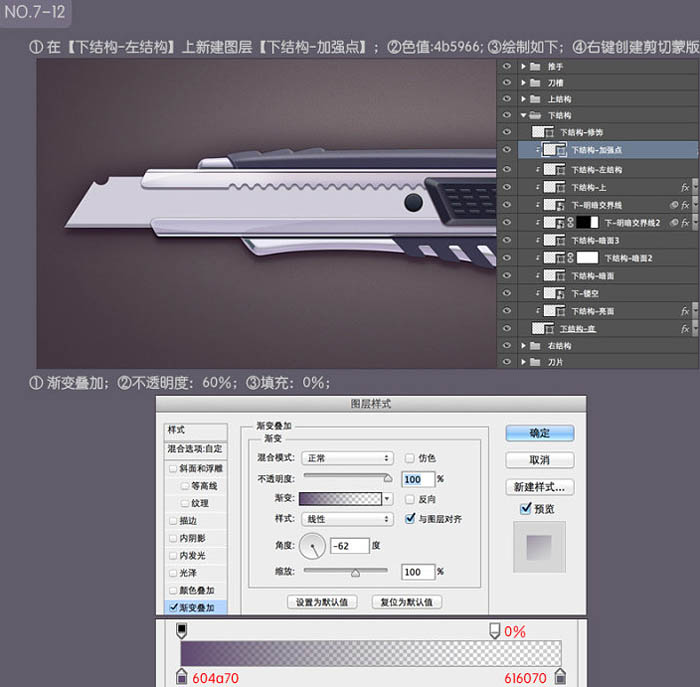Enable 内发光 effect checkbox

(x=173, y=556)
